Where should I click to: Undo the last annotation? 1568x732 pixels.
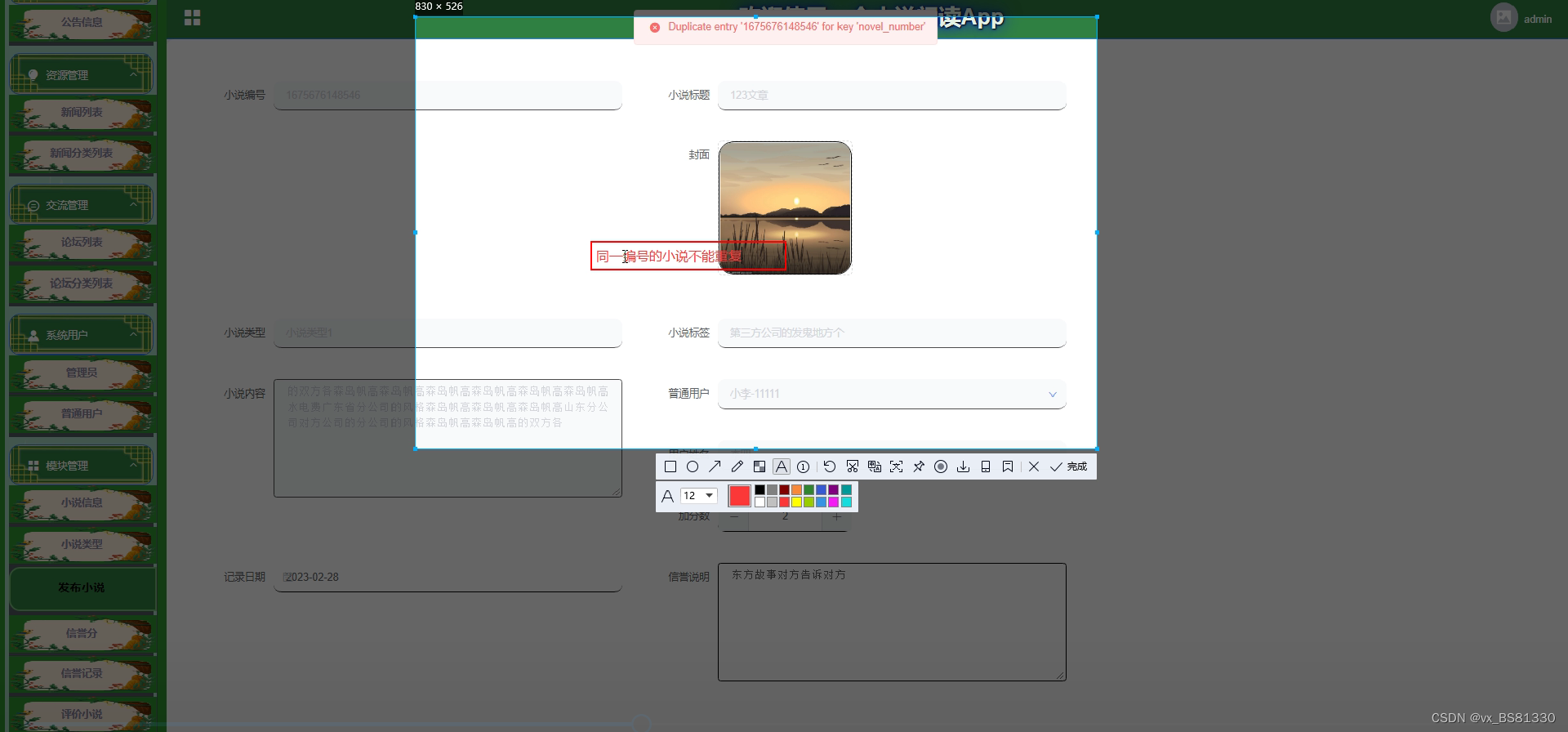pyautogui.click(x=830, y=466)
